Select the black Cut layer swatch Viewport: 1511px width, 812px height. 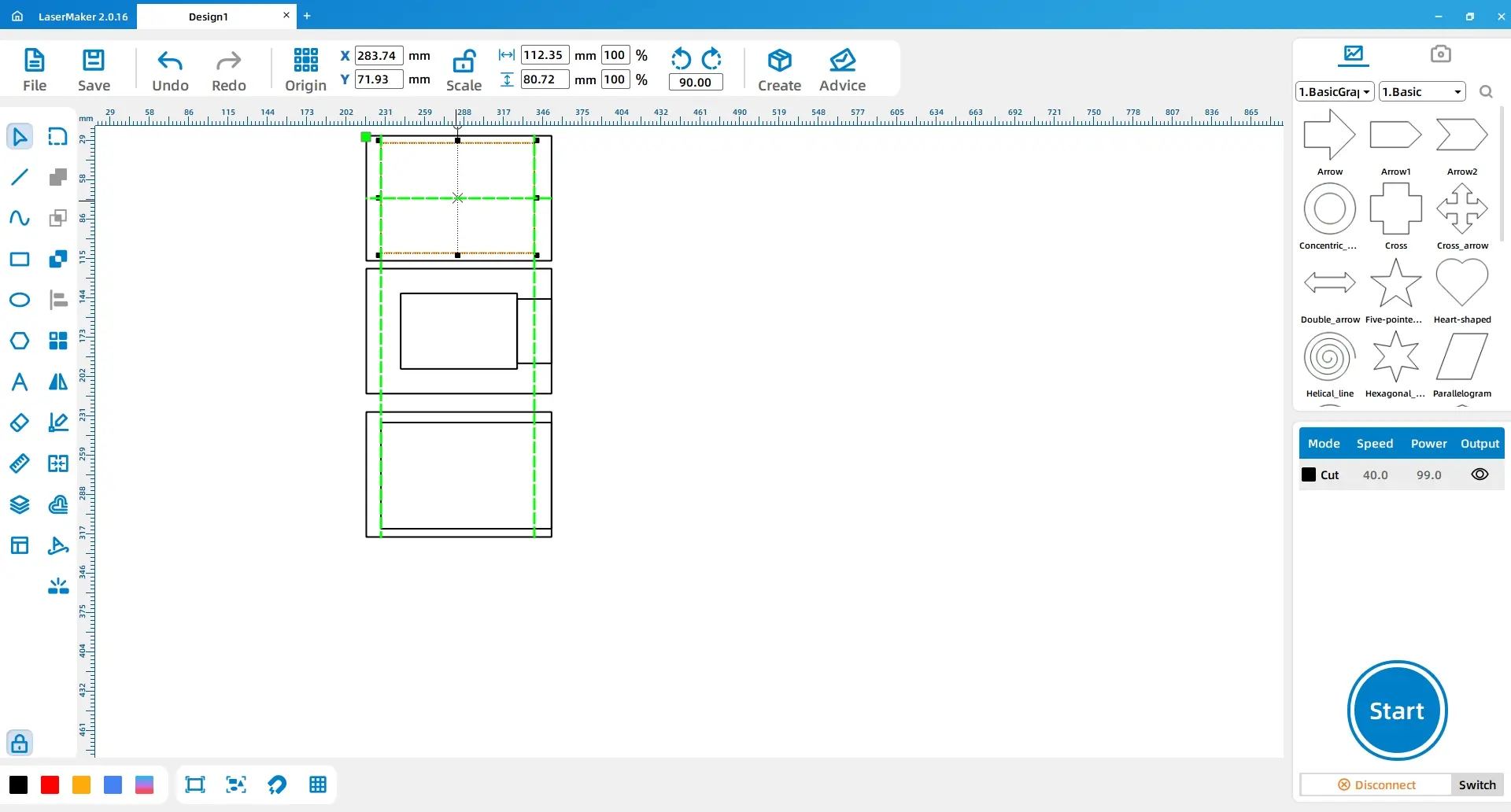click(x=1309, y=474)
